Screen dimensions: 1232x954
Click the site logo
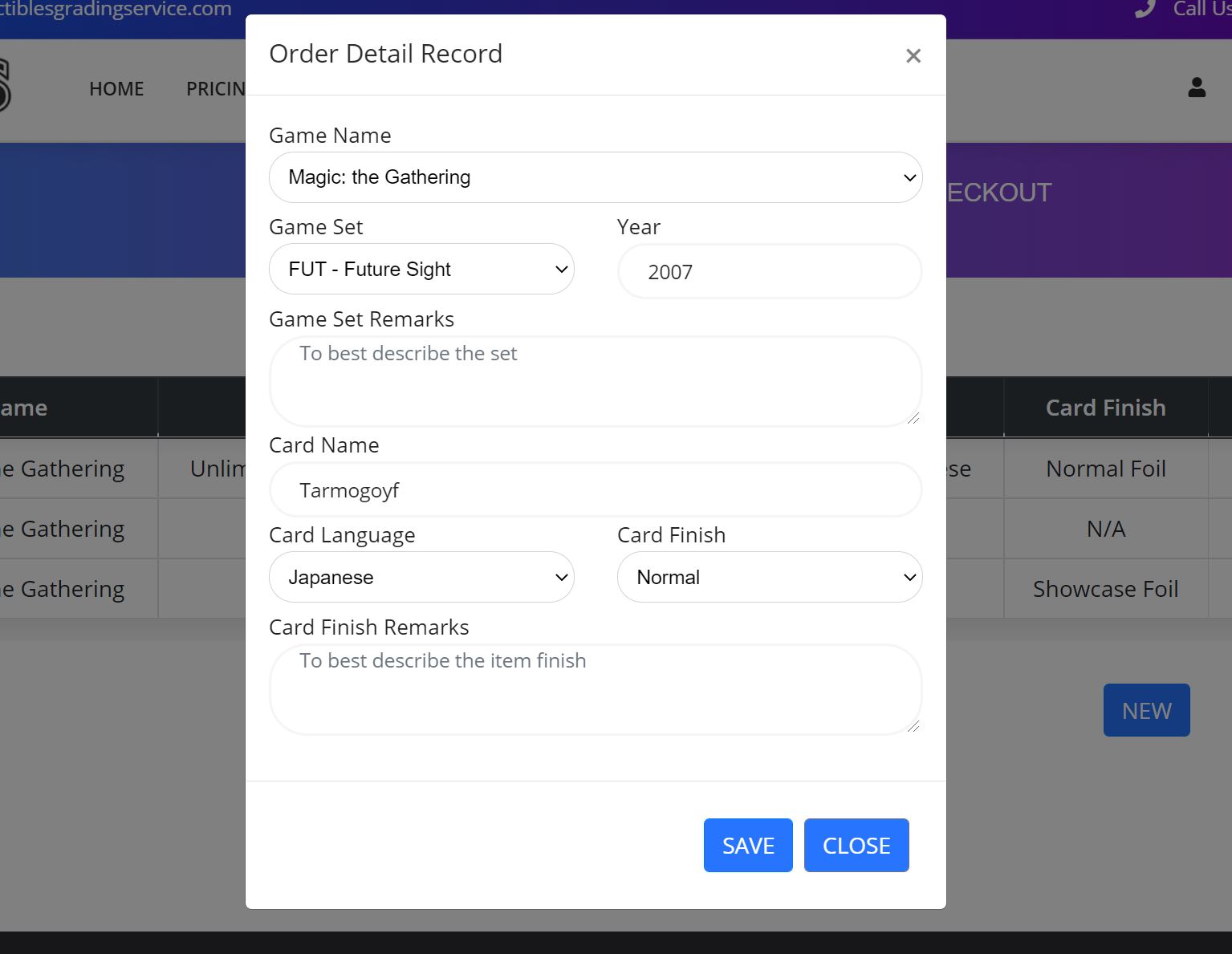[x=4, y=86]
